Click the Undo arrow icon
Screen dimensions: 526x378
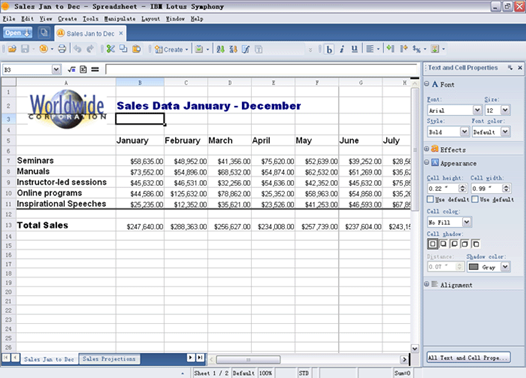point(77,49)
